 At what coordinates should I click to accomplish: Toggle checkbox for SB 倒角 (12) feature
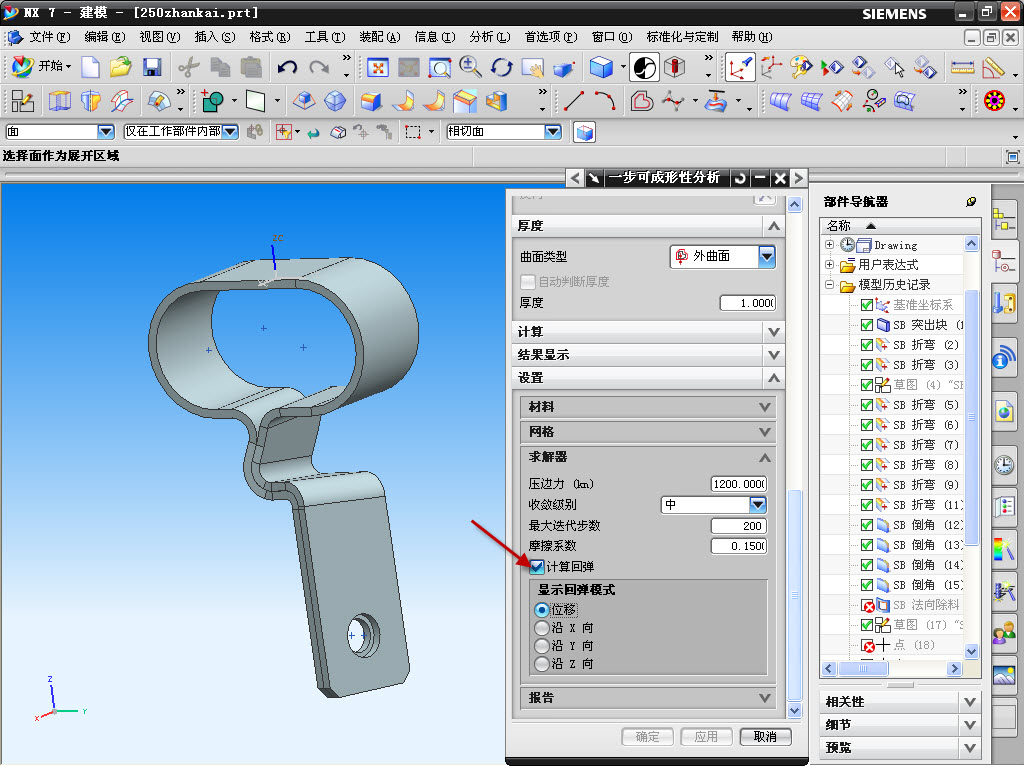pos(867,525)
